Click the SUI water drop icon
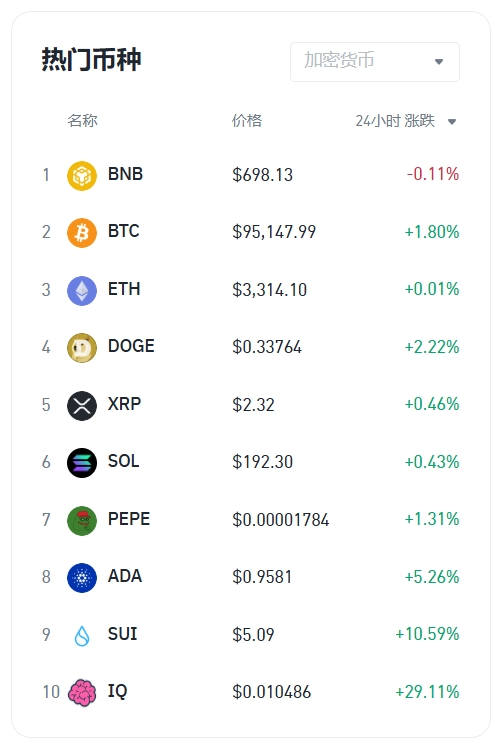Image resolution: width=501 pixels, height=747 pixels. coord(82,636)
